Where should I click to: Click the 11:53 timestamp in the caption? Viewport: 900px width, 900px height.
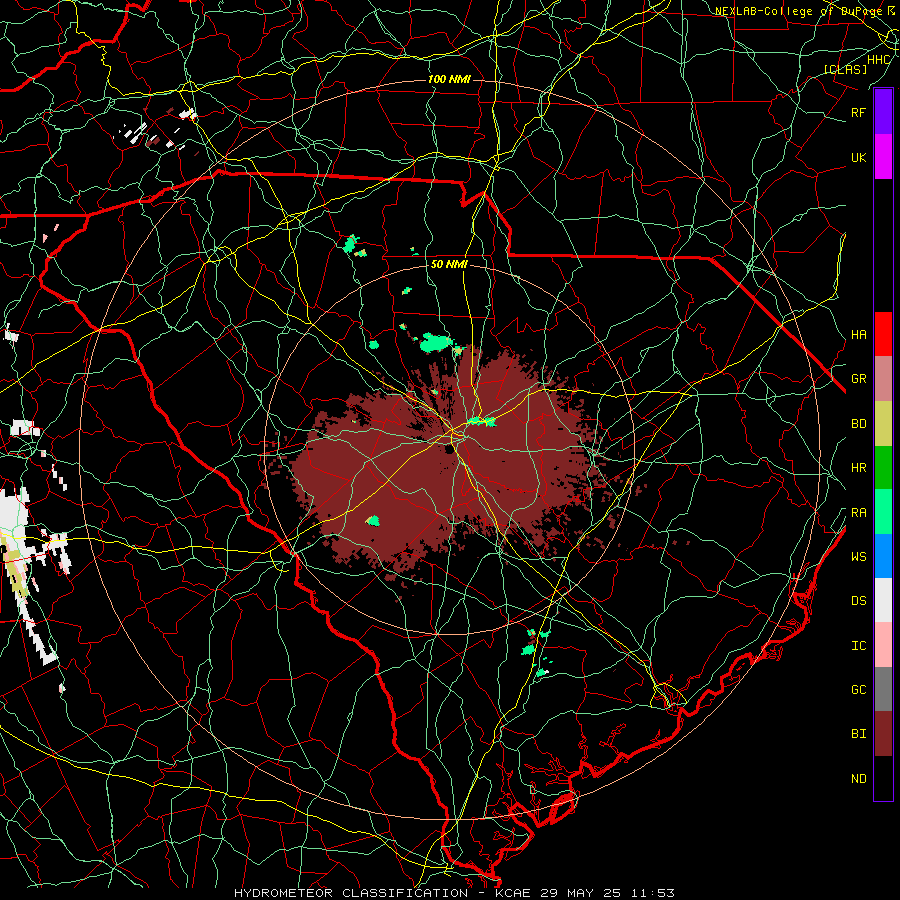(x=652, y=893)
